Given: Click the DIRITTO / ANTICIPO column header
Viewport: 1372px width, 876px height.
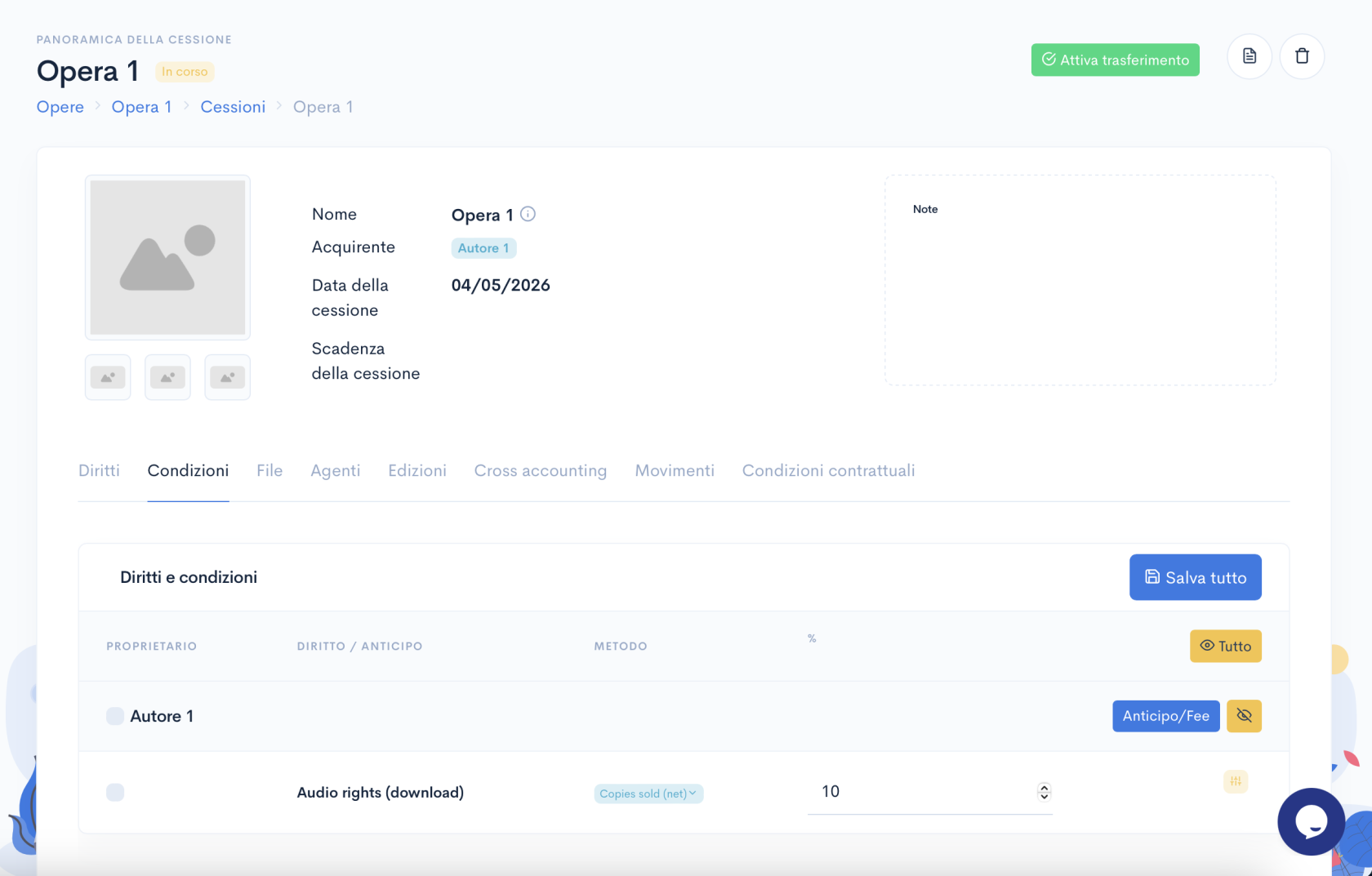Looking at the screenshot, I should (x=360, y=646).
